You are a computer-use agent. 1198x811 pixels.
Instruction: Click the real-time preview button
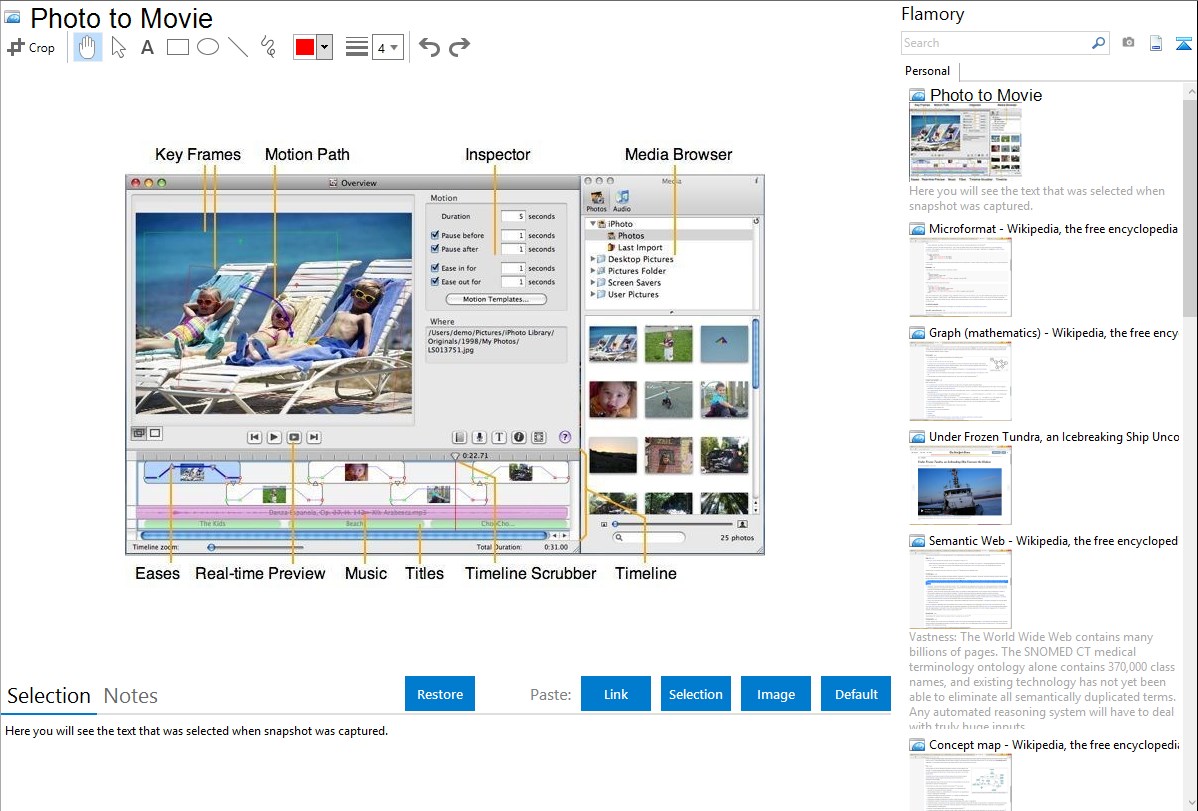pos(294,437)
